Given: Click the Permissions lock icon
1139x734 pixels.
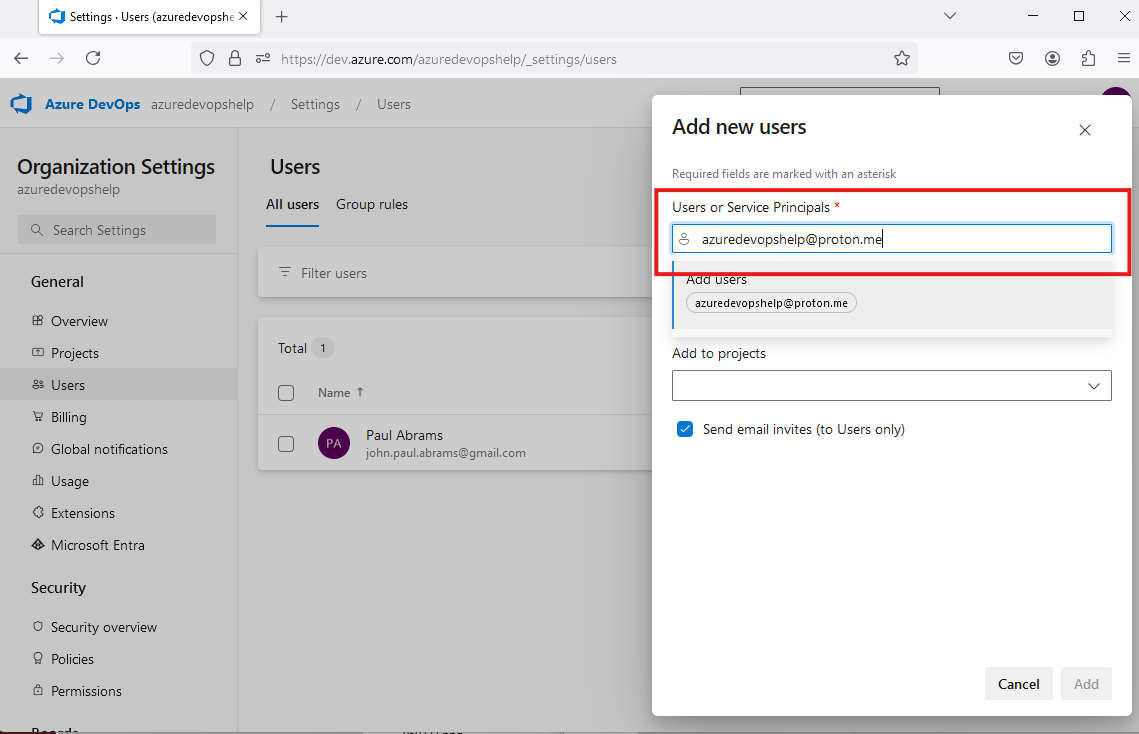Looking at the screenshot, I should (38, 690).
